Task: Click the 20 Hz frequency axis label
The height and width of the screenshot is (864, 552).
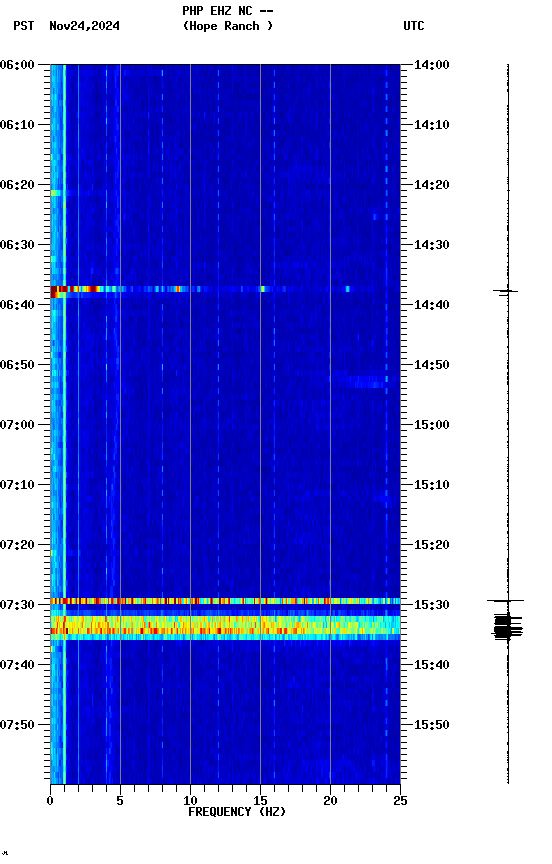Action: [330, 801]
